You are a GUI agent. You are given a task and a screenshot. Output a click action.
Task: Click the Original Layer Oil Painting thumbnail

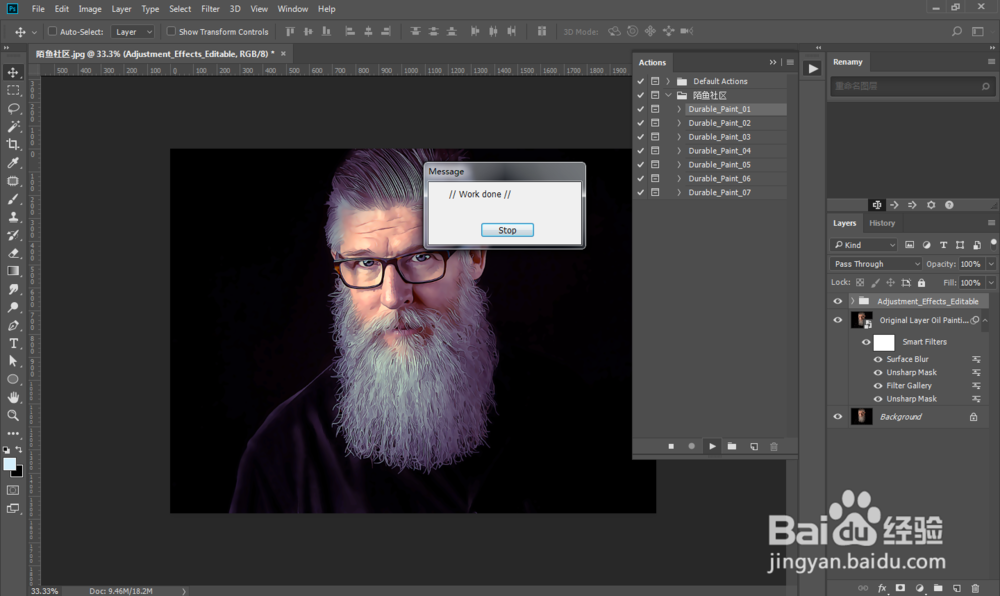[x=862, y=320]
